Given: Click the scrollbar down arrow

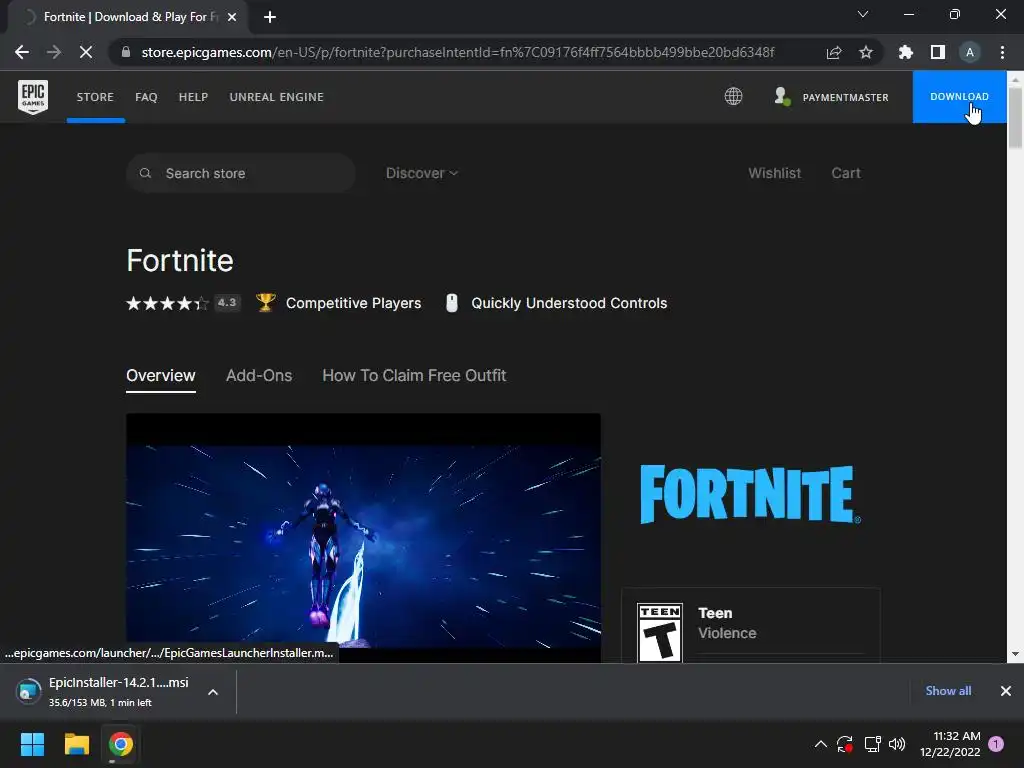Looking at the screenshot, I should coord(1015,654).
